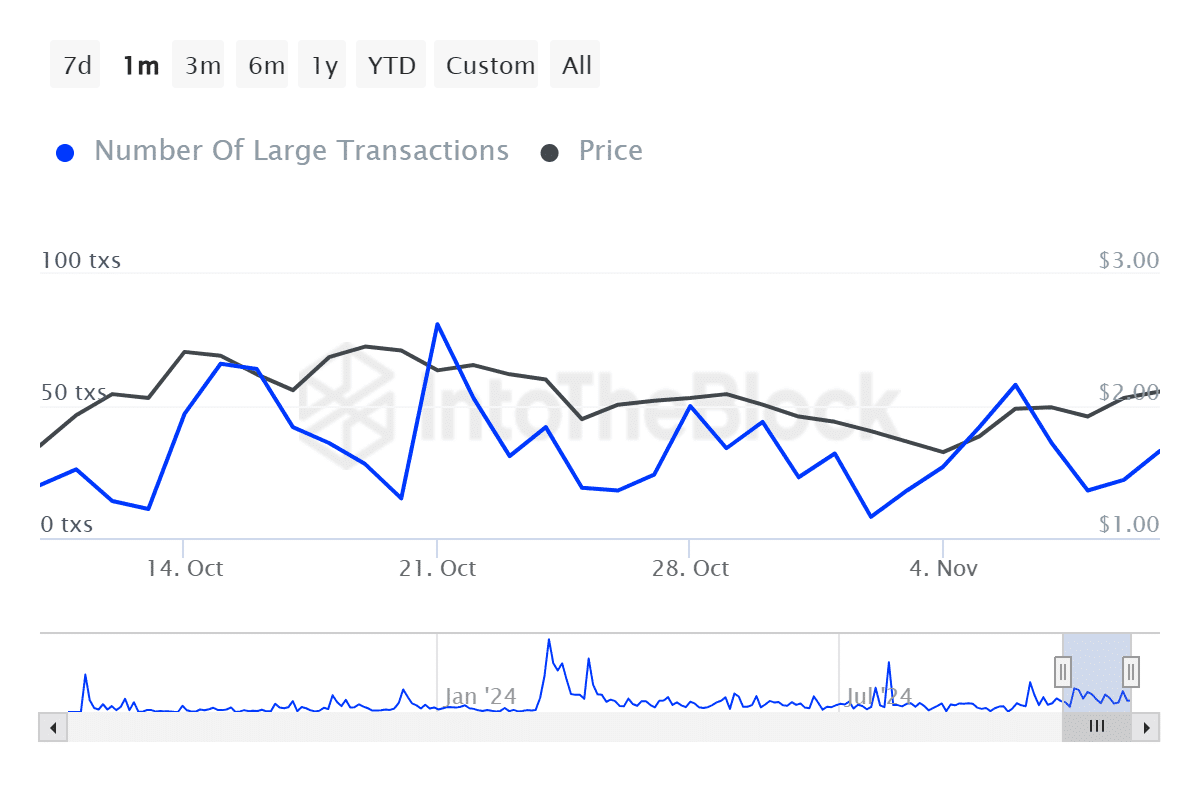Viewport: 1200px width, 800px height.
Task: Click the scrollbar right arrow
Action: click(x=1147, y=727)
